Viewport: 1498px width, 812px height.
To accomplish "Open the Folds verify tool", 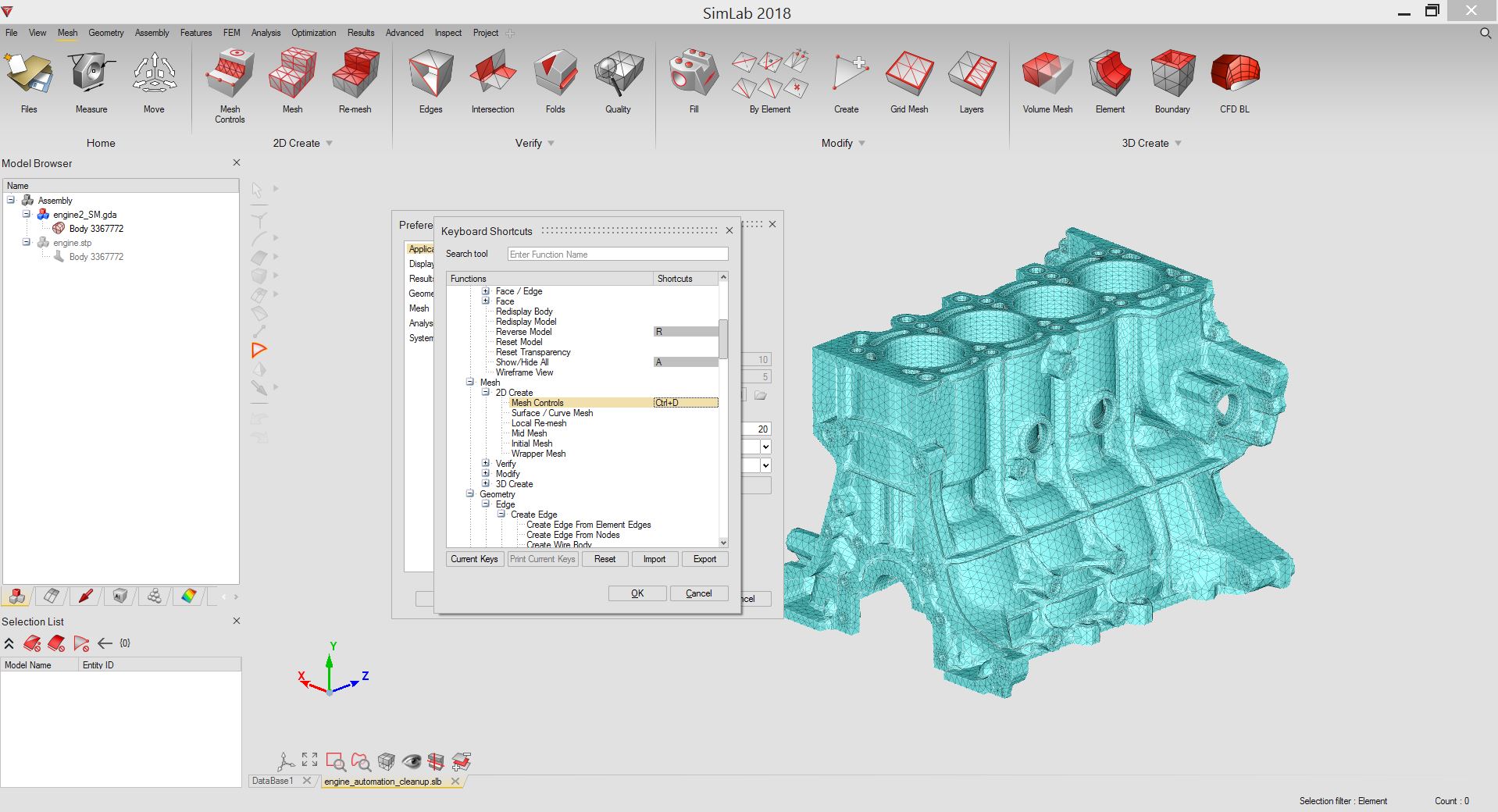I will pos(555,82).
